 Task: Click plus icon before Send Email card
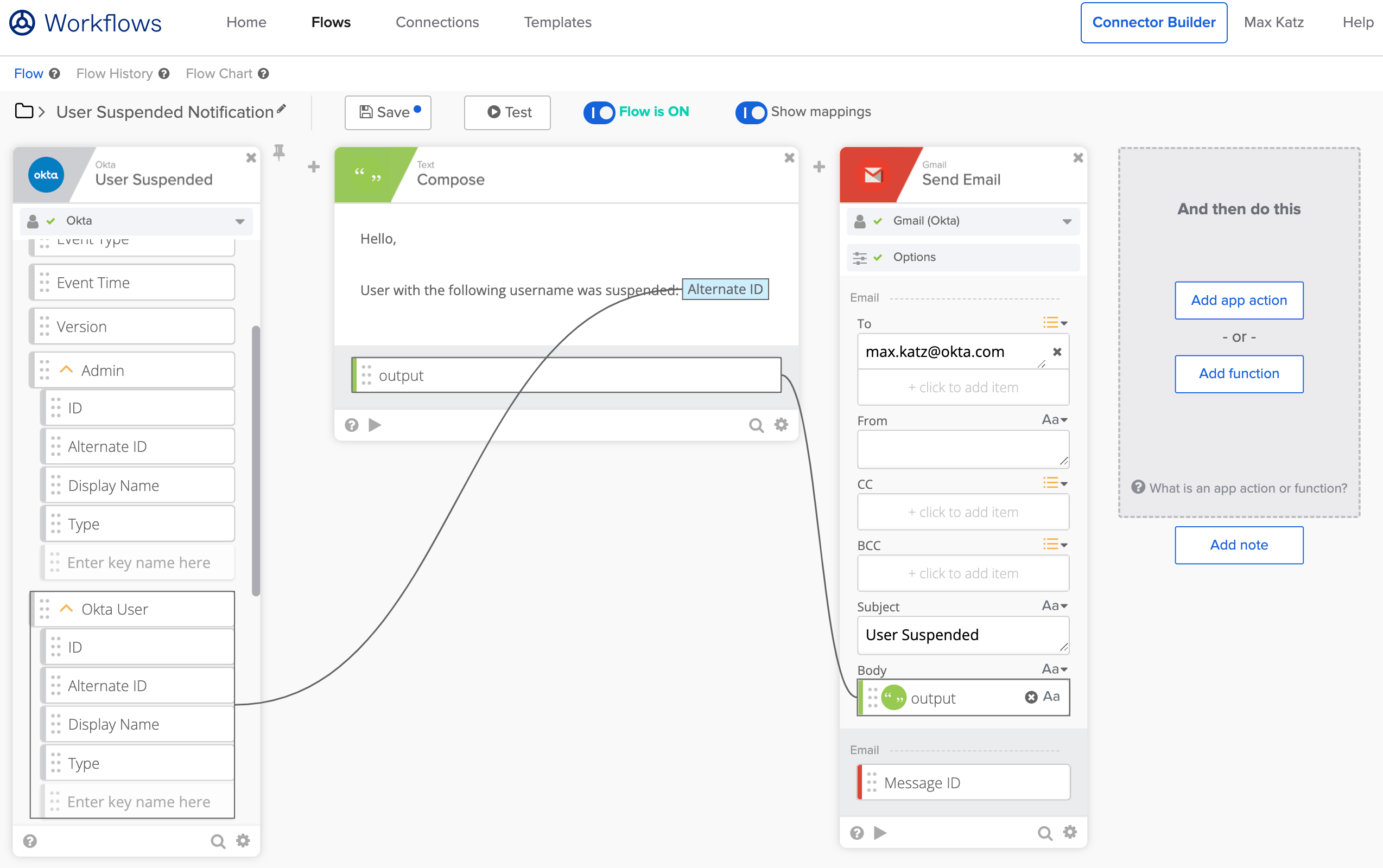tap(819, 167)
